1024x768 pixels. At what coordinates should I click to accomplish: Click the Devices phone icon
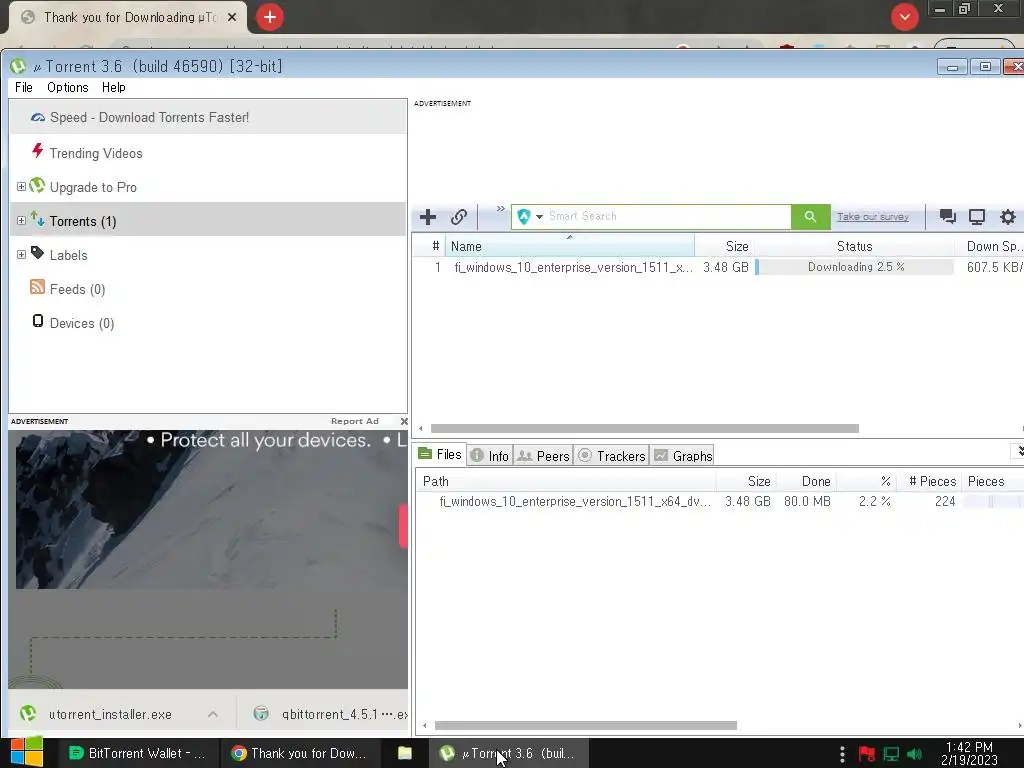(x=38, y=321)
